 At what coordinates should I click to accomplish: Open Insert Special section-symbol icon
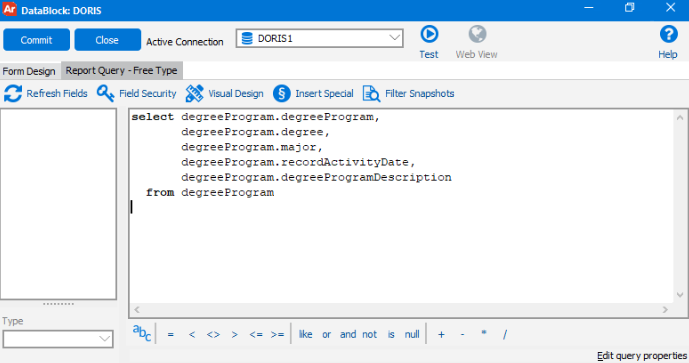pyautogui.click(x=282, y=94)
